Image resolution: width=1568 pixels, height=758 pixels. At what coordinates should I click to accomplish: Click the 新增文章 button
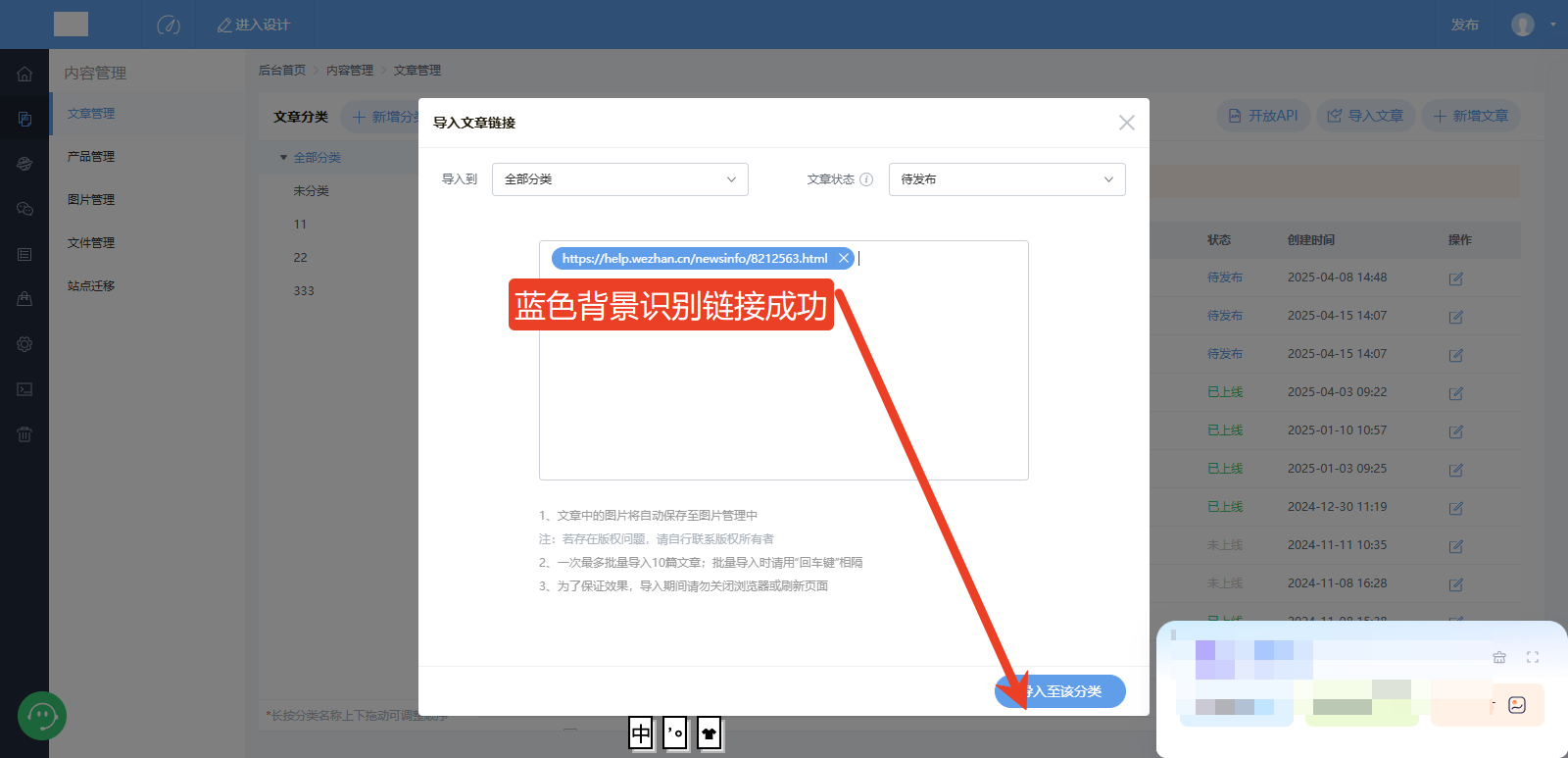pyautogui.click(x=1471, y=116)
